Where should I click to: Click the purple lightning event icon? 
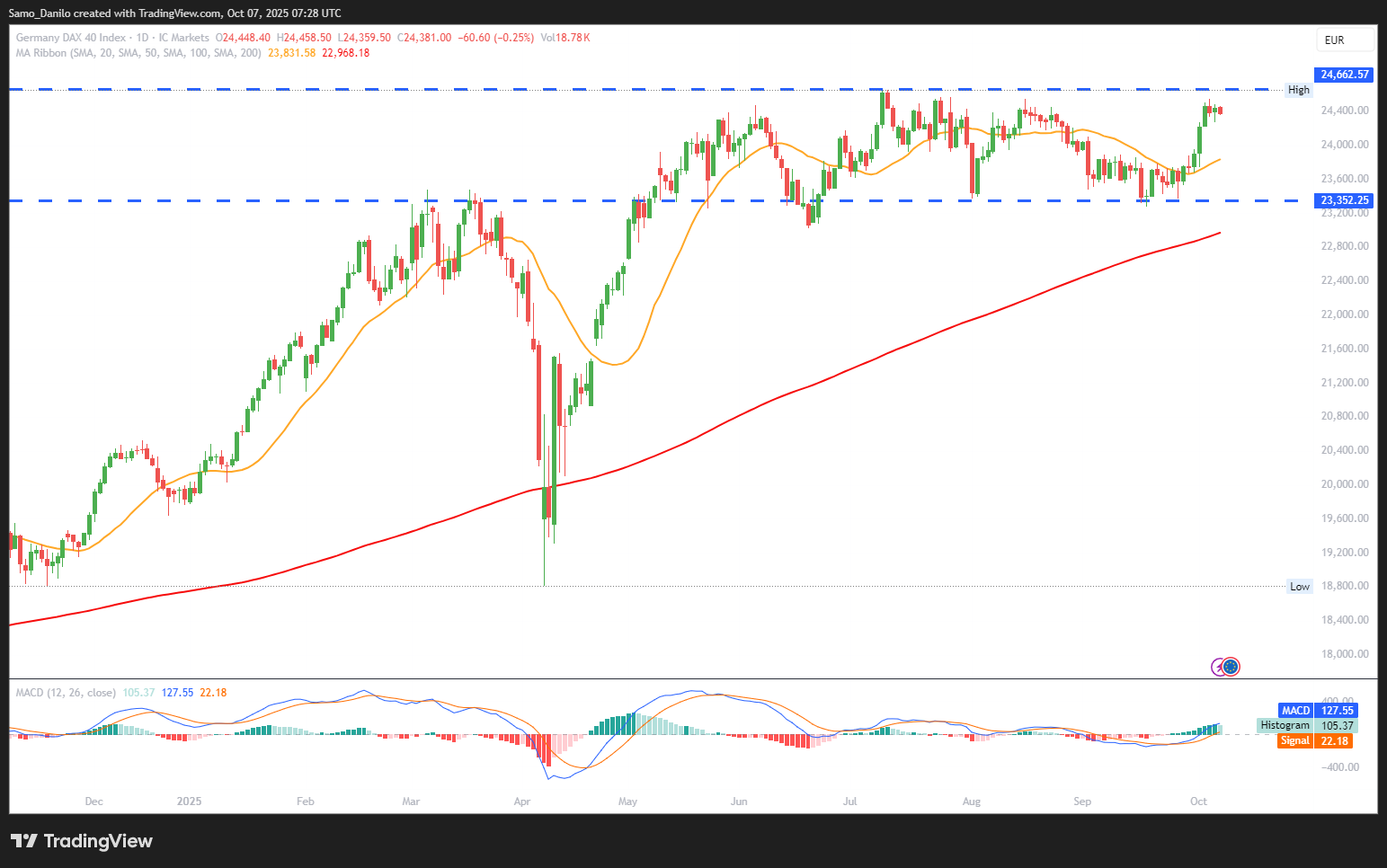(1218, 667)
